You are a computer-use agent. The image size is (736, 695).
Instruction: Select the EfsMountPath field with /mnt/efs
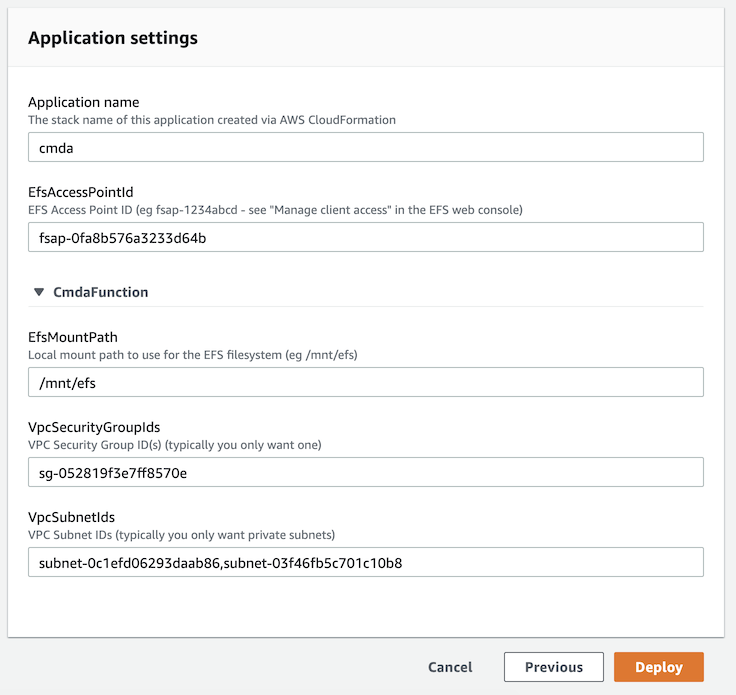(365, 382)
